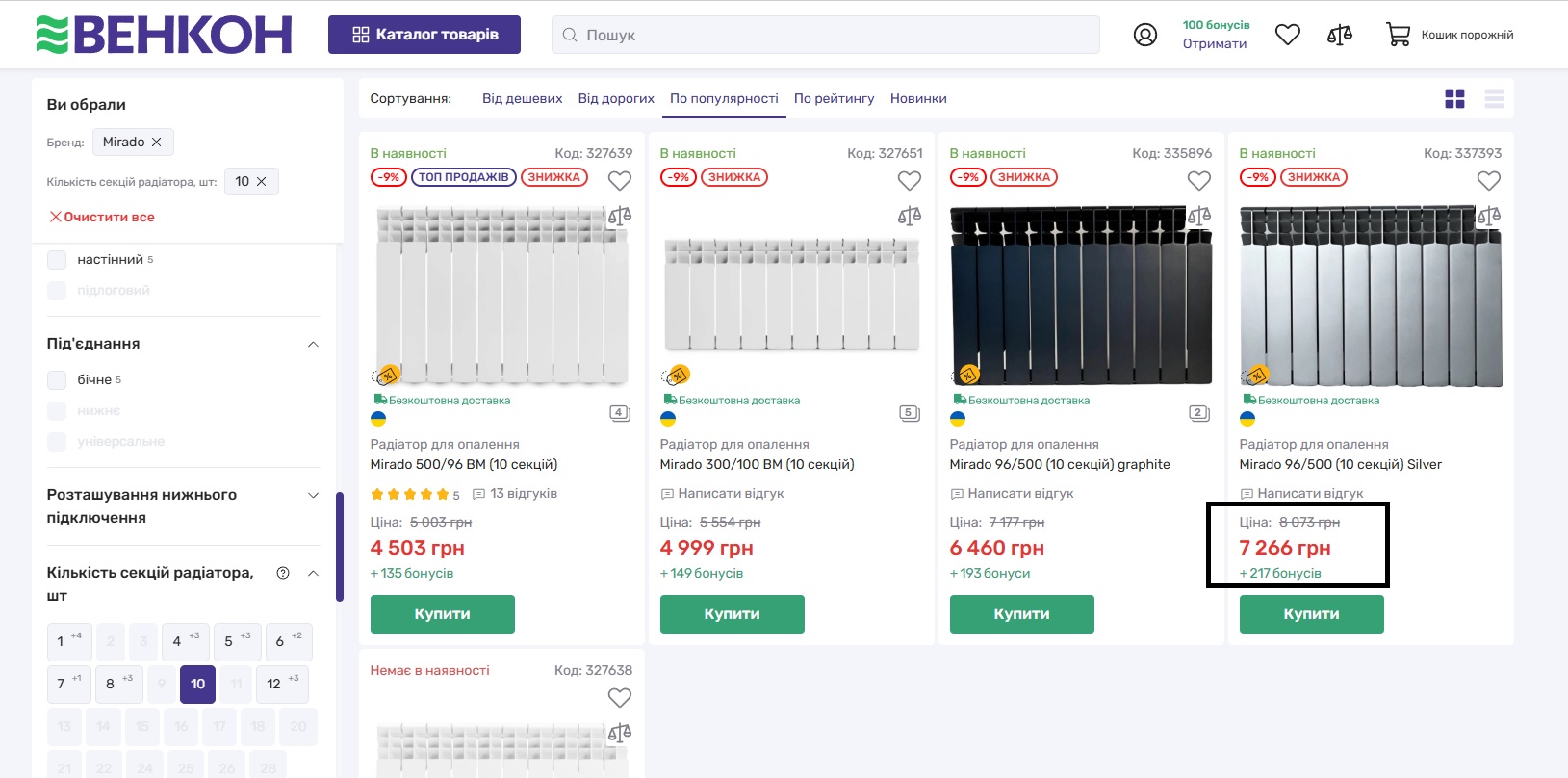Image resolution: width=1568 pixels, height=778 pixels.
Task: Compare Mirado 96/500 graphite radiator
Action: click(x=1199, y=216)
